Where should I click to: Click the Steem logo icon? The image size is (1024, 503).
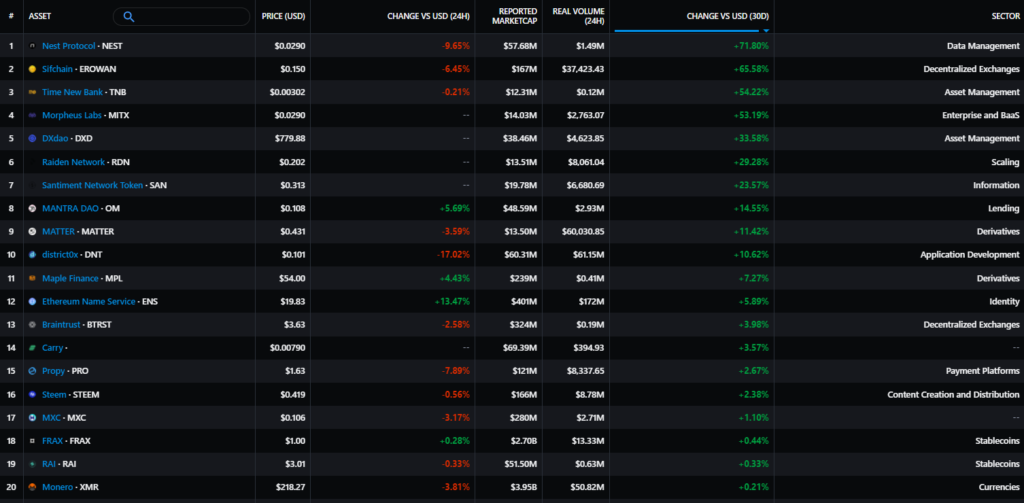coord(32,394)
